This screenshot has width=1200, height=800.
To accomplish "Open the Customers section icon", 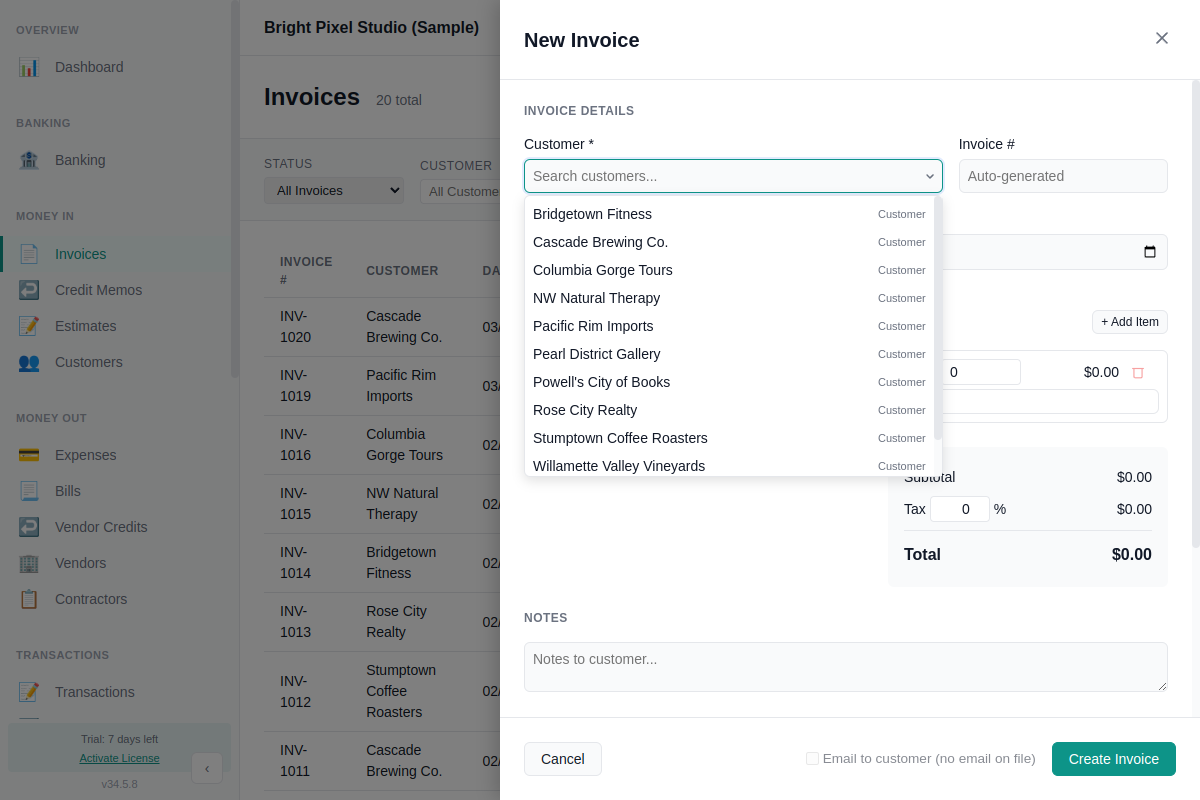I will [x=29, y=362].
